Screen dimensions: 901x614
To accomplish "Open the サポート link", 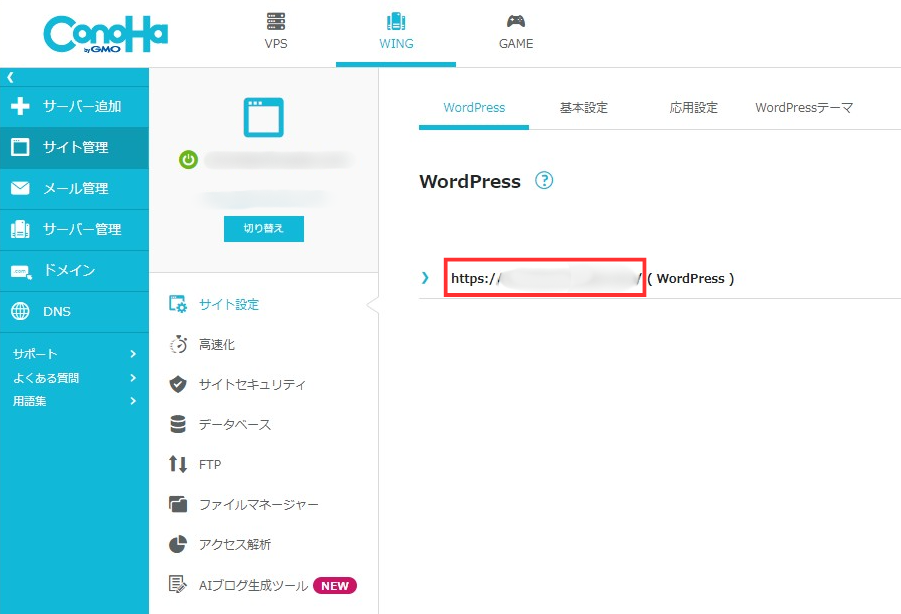I will [35, 354].
